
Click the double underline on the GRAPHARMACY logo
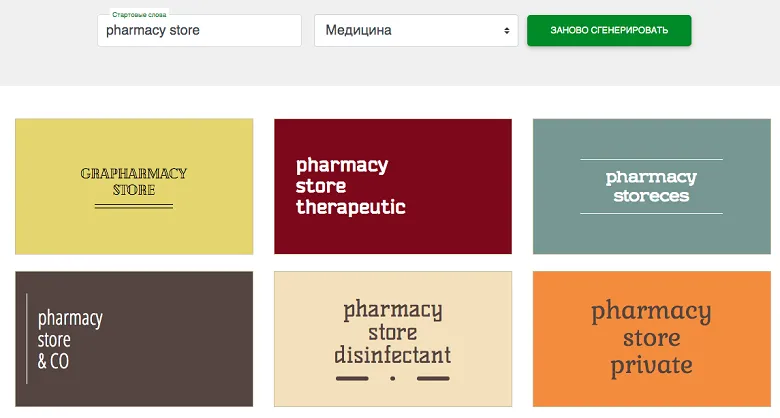tap(134, 206)
